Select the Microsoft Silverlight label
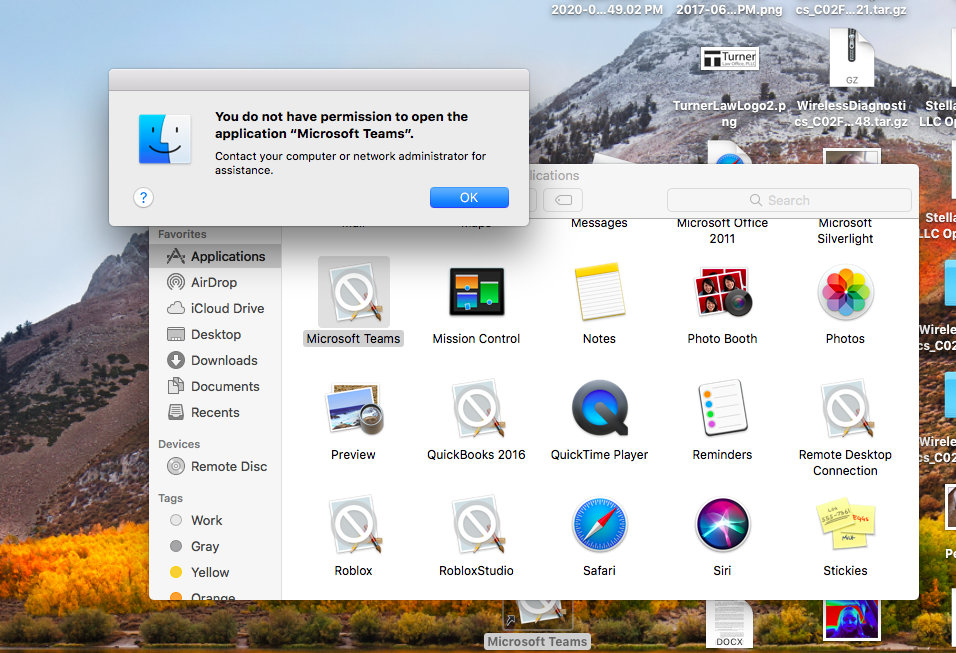The width and height of the screenshot is (956, 653). coord(845,231)
